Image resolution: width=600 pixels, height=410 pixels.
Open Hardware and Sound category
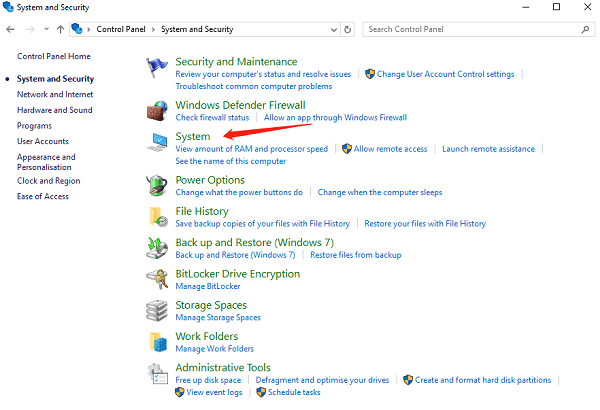tap(55, 110)
